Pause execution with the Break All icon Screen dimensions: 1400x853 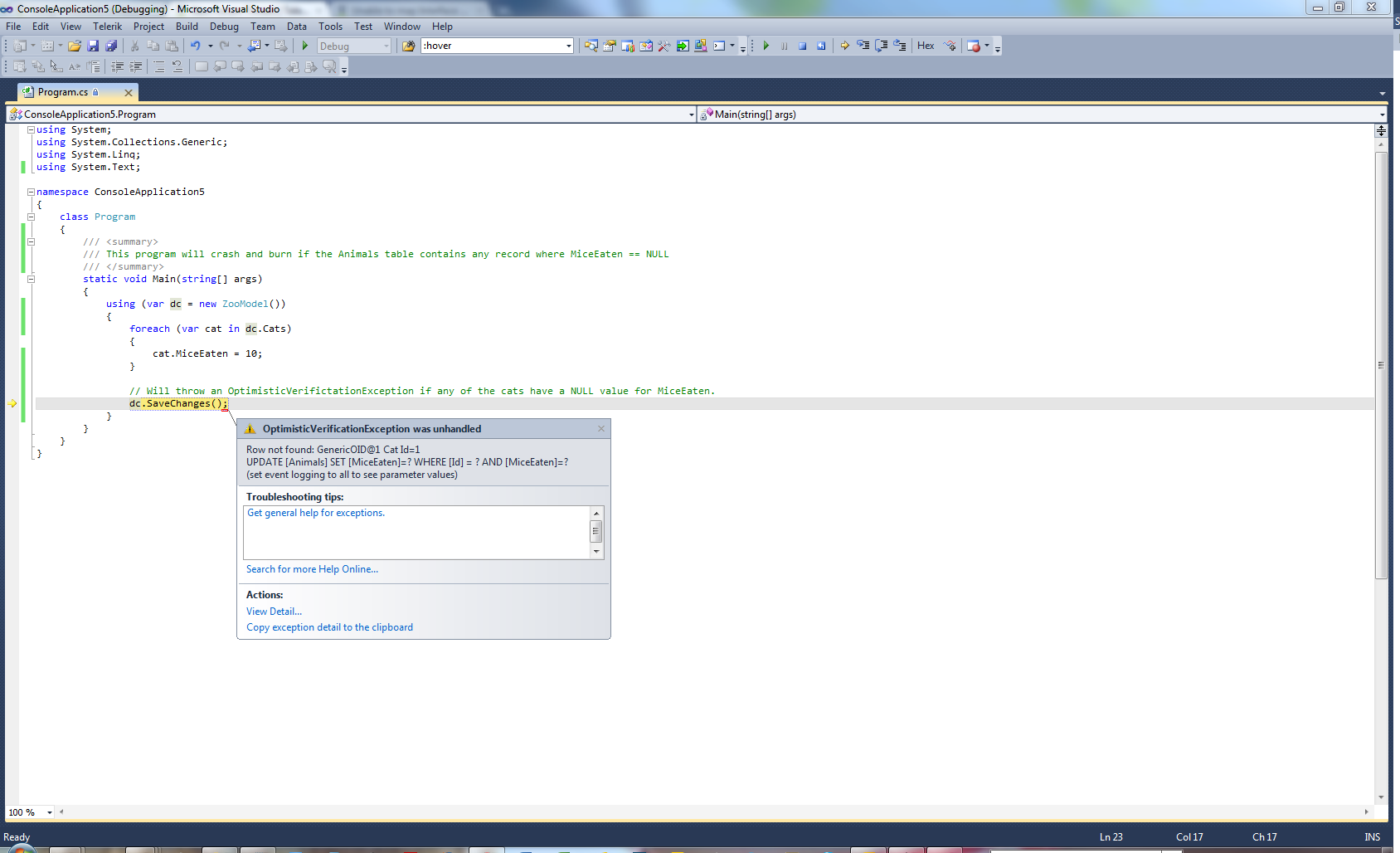785,46
